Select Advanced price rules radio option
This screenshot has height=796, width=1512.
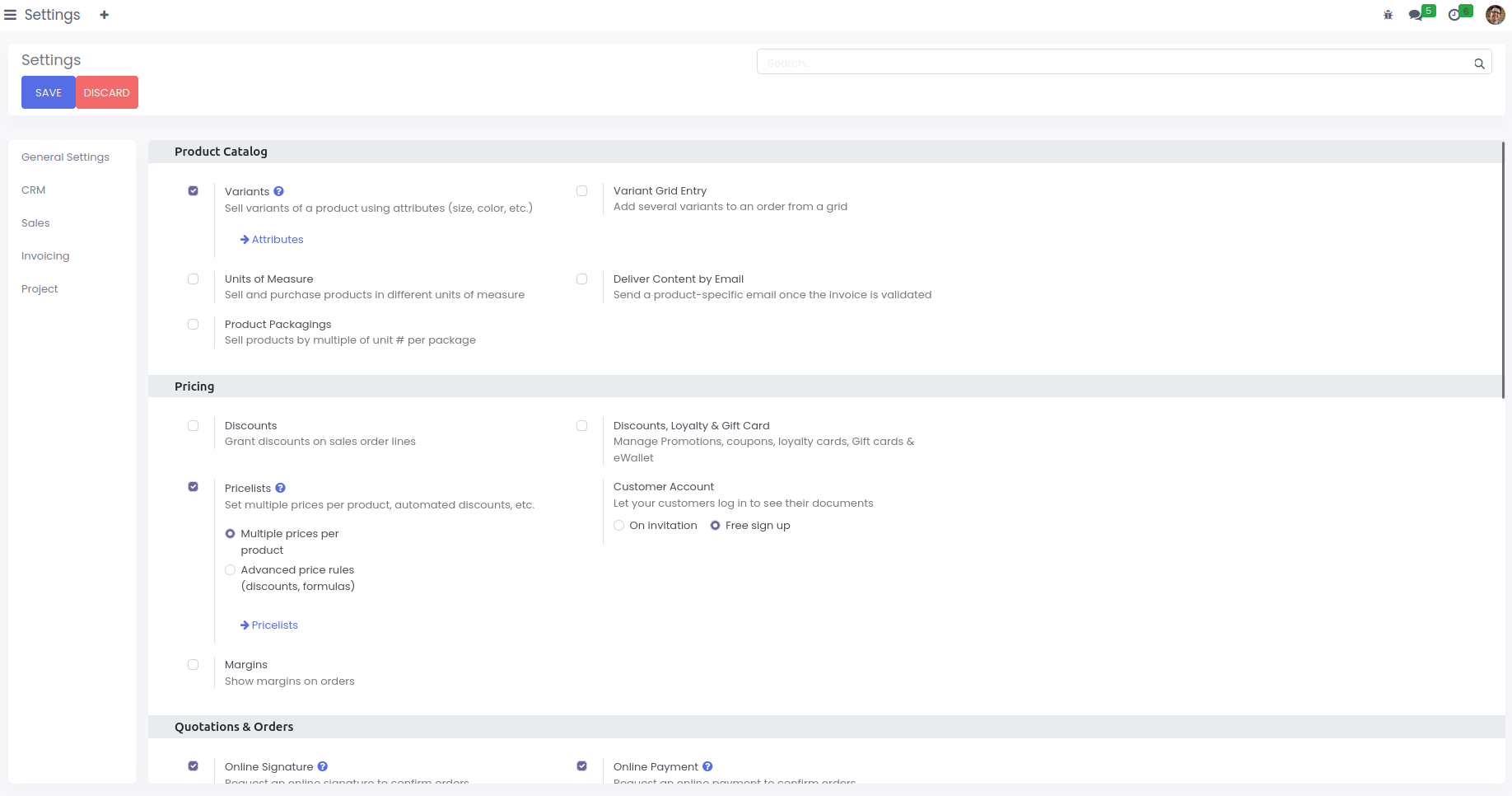(231, 570)
